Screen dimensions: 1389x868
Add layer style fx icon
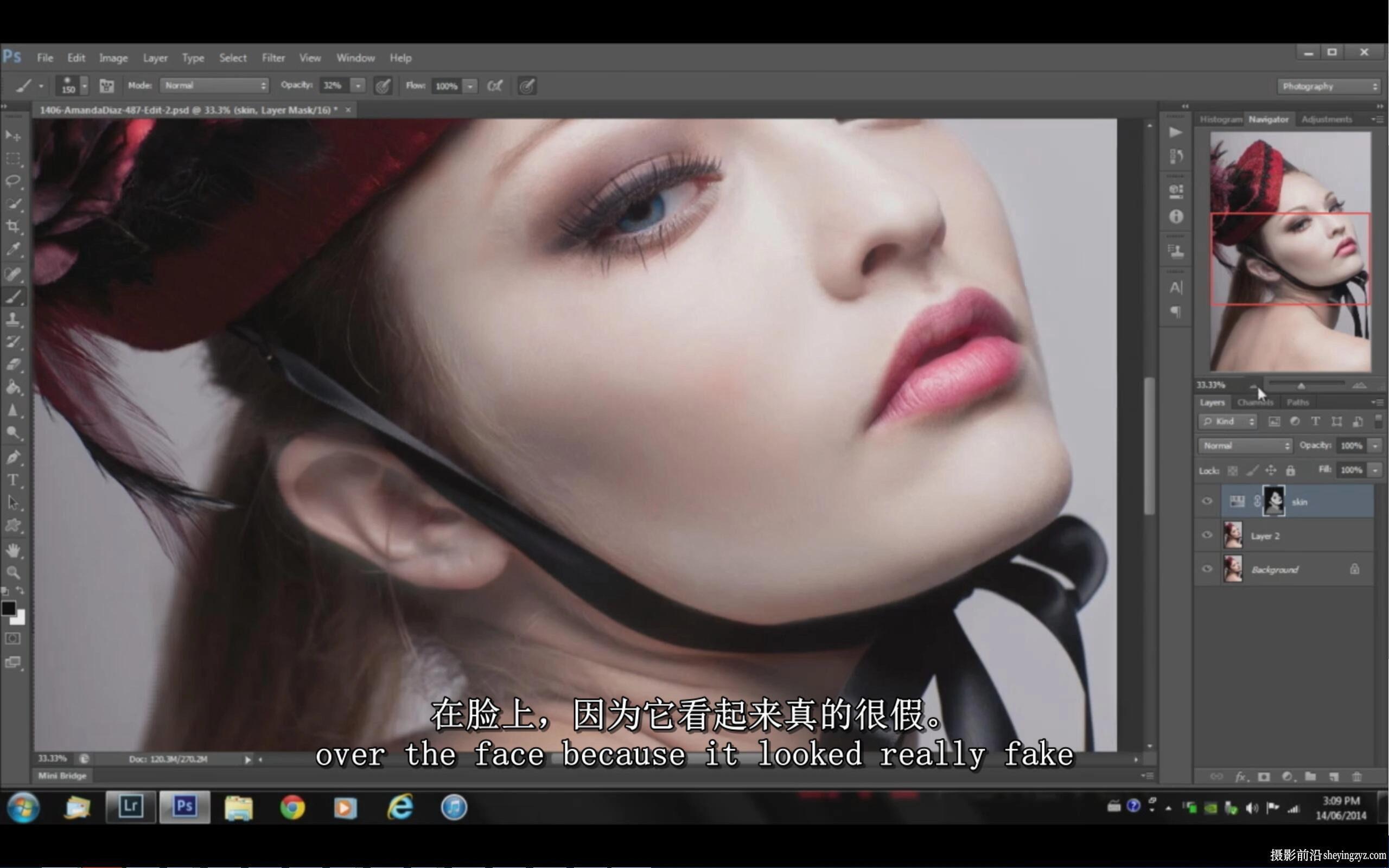tap(1241, 777)
